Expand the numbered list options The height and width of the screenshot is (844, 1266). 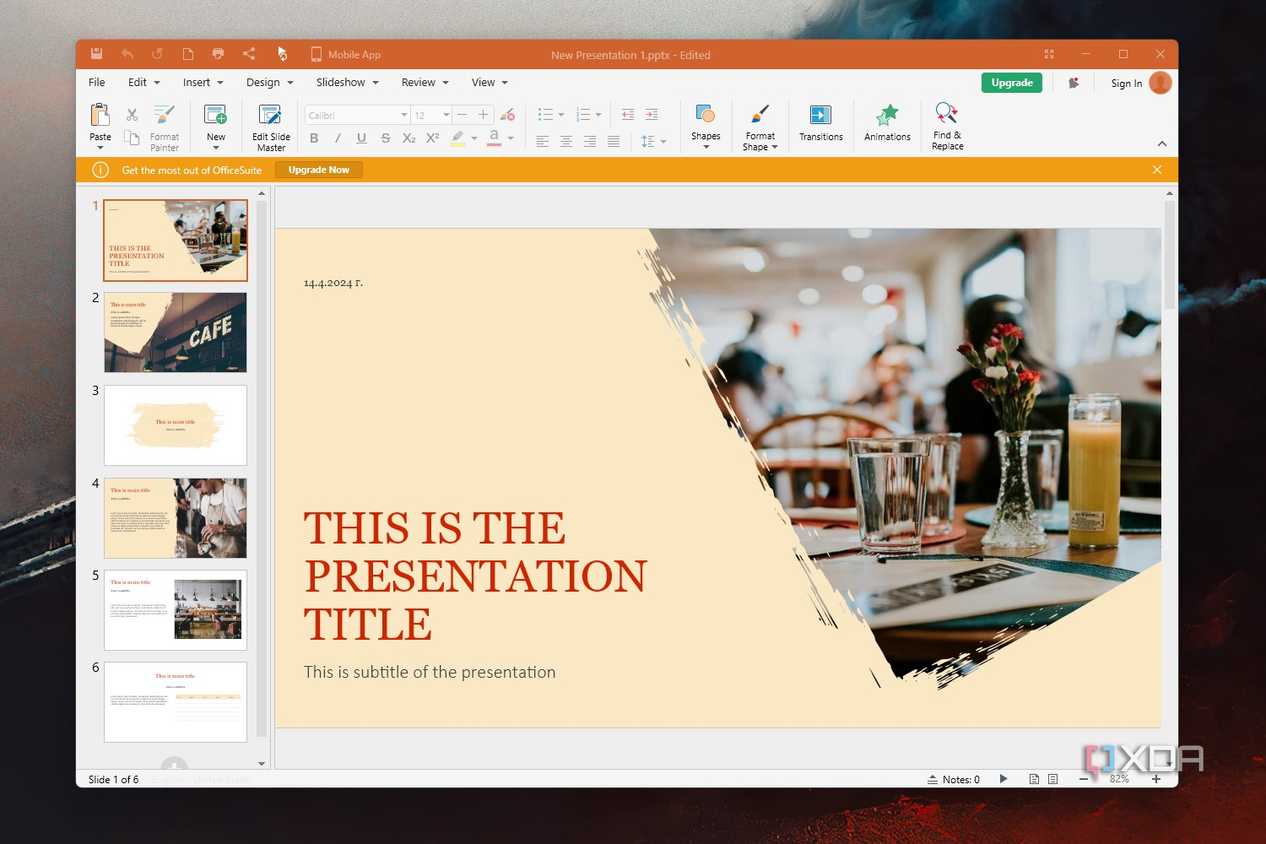tap(599, 115)
